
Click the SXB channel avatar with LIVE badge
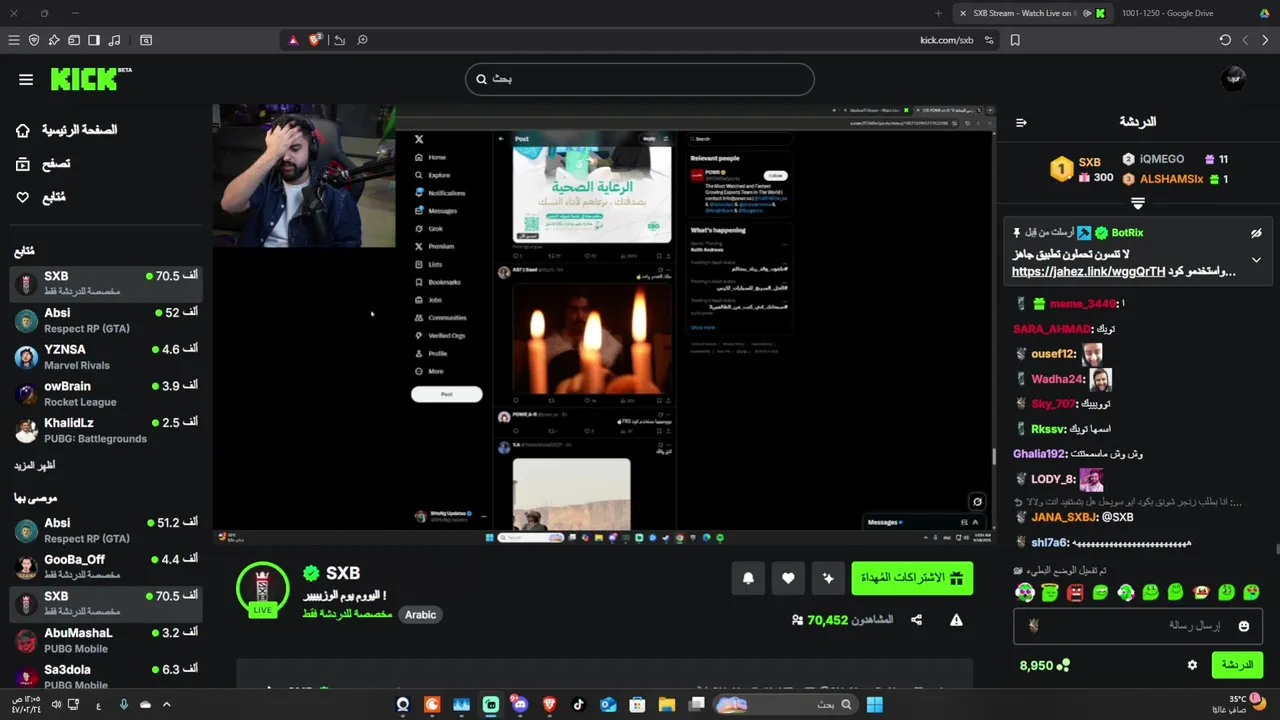click(x=262, y=589)
